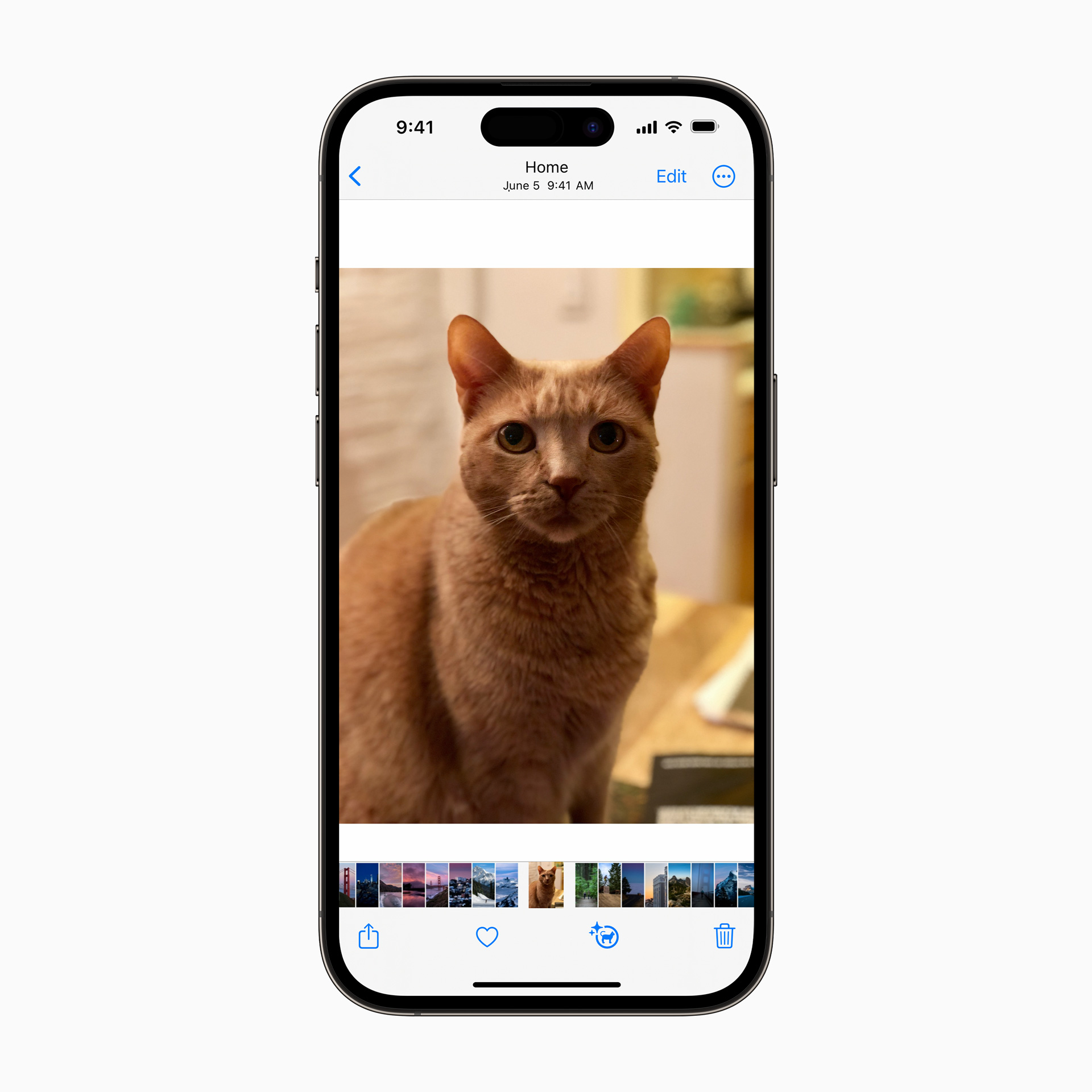
Task: Tap Edit button to edit photo
Action: click(670, 176)
